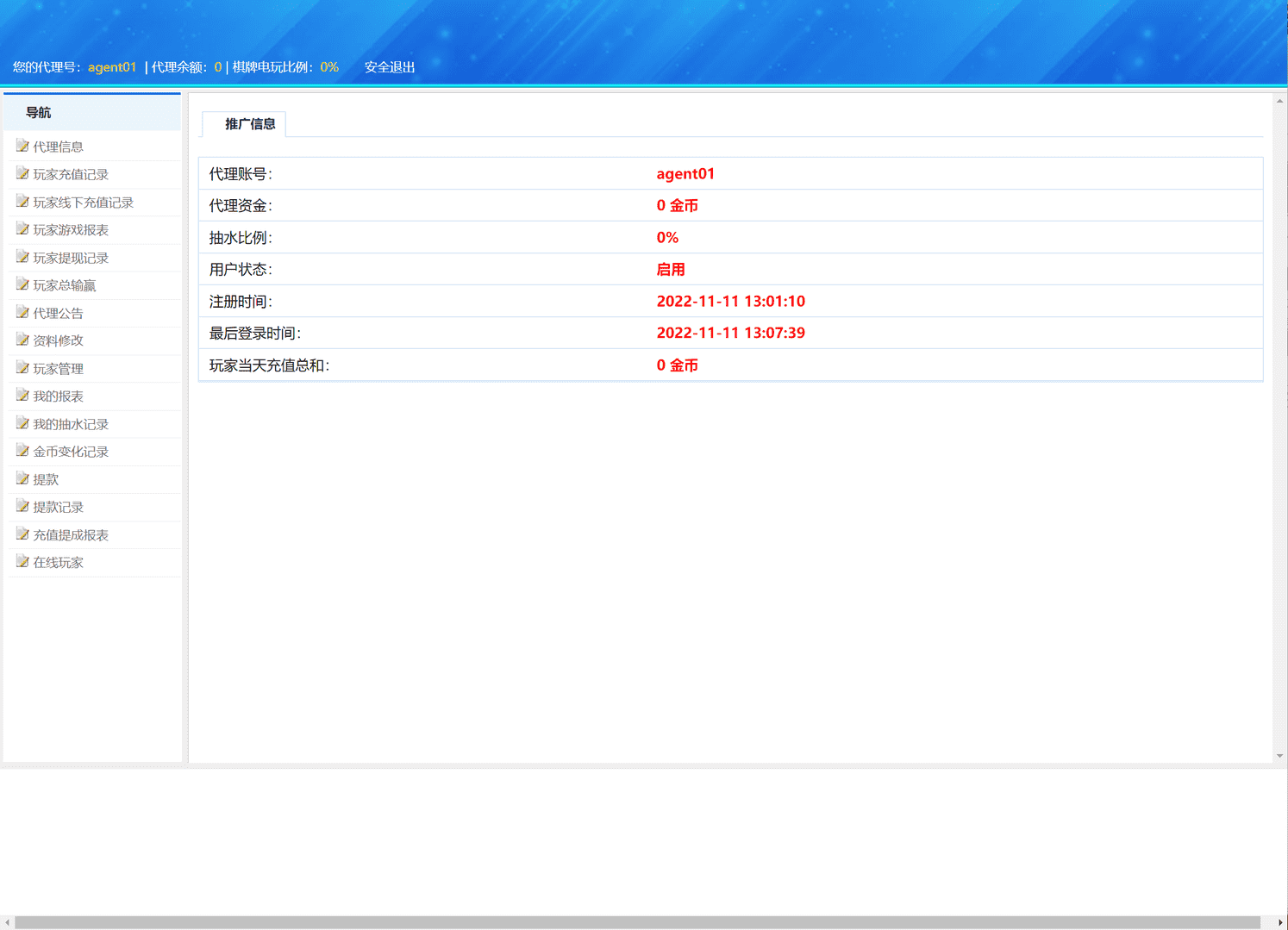Open the 代理信息 navigation link

pos(58,147)
